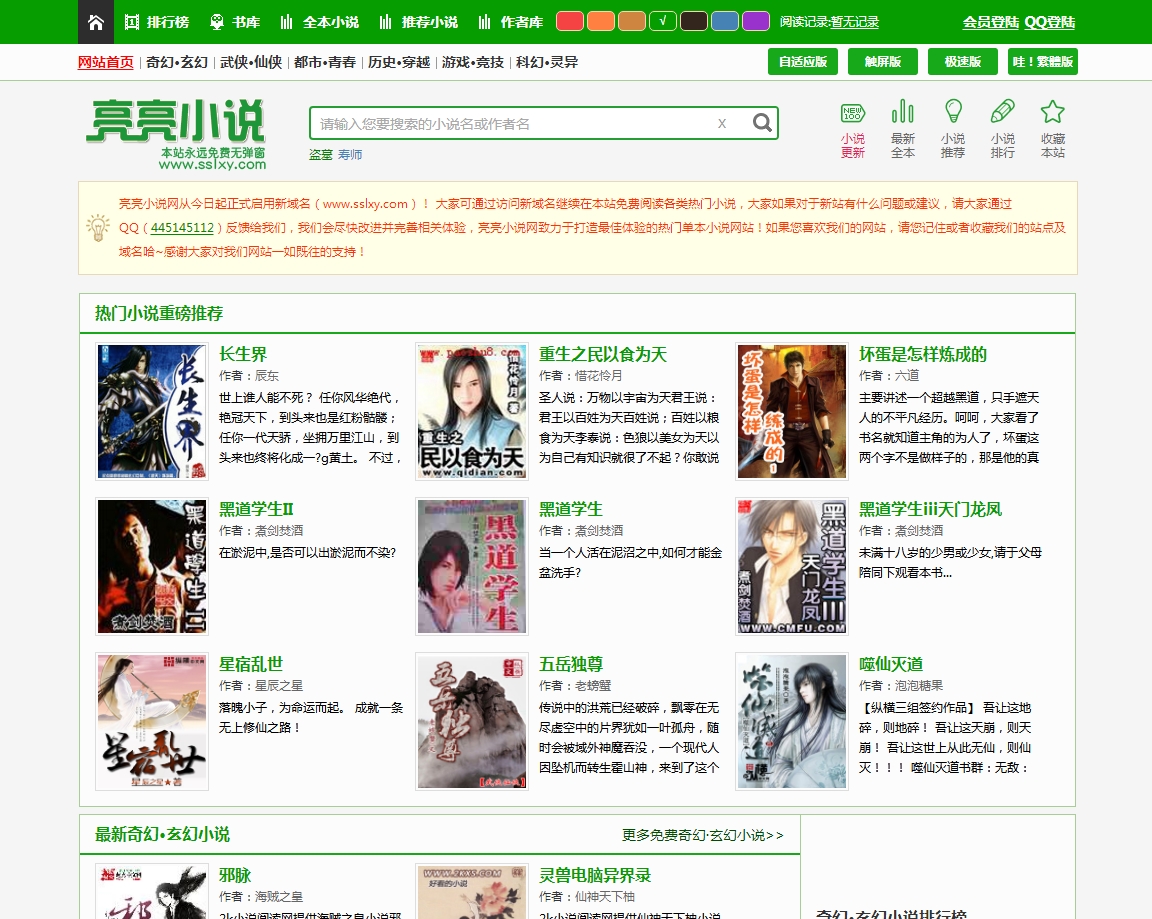This screenshot has height=919, width=1152.
Task: Click the 极速版 button
Action: (963, 62)
